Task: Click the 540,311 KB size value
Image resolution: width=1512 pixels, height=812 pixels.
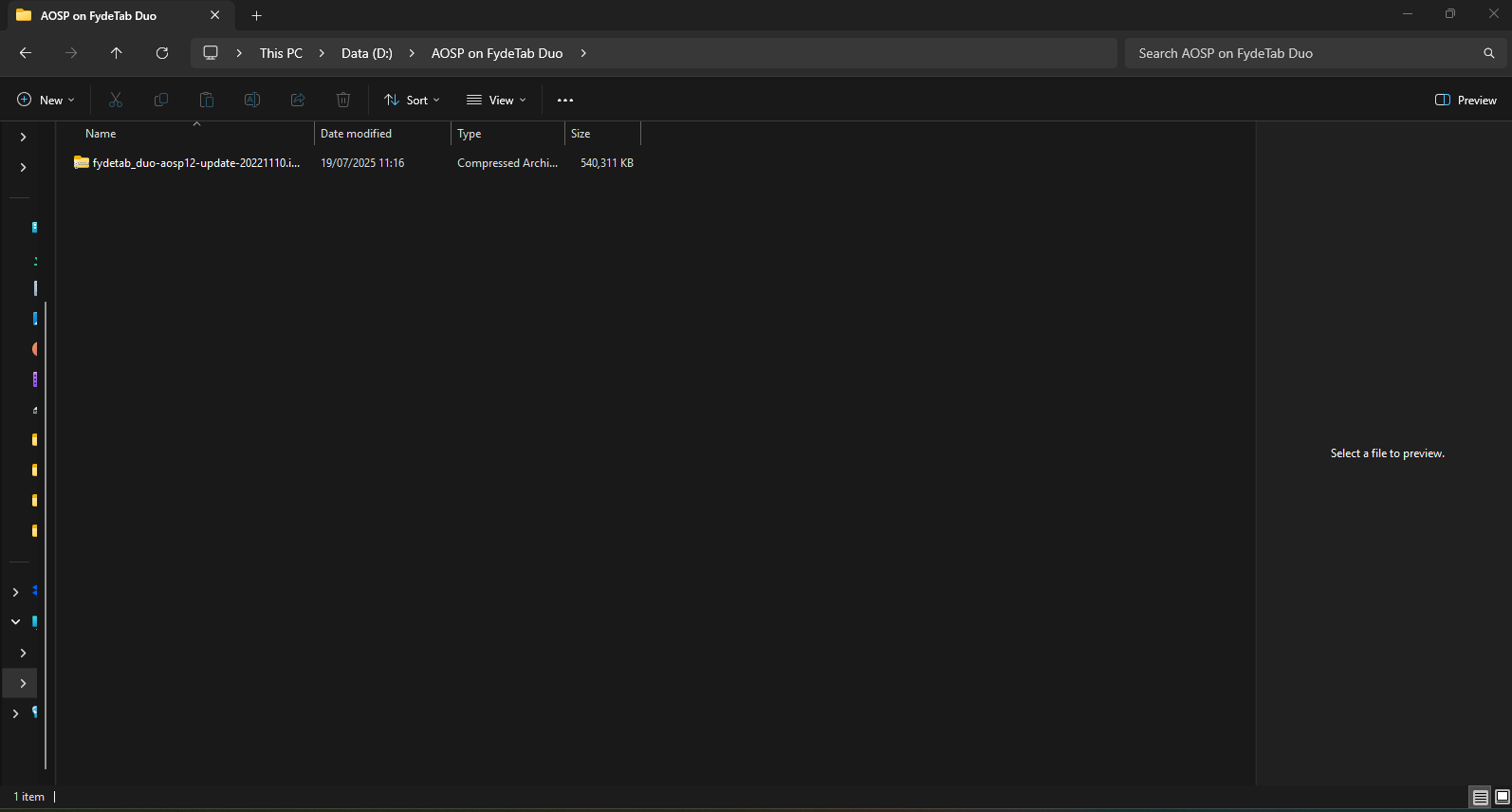Action: point(607,163)
